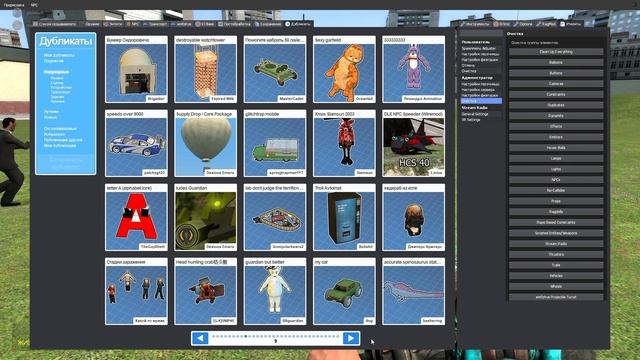Pick the speeds over 9000 car dupe
640x360 pixels.
[x=136, y=143]
